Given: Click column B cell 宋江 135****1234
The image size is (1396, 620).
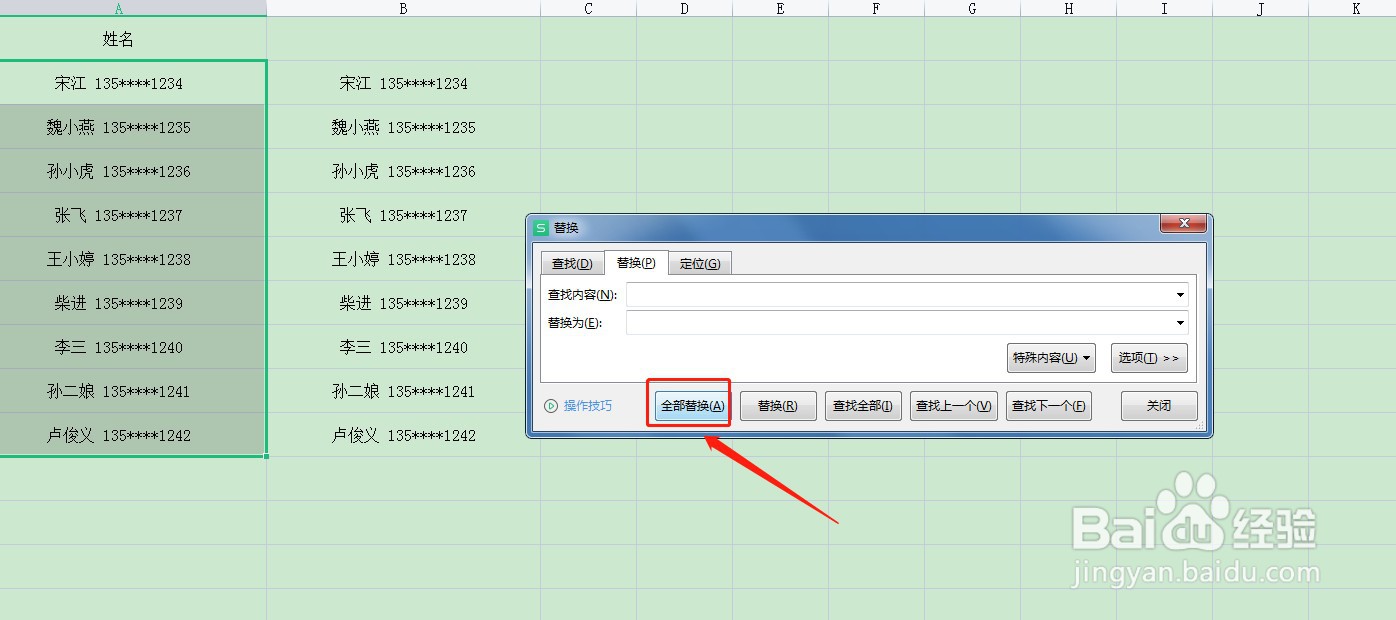Looking at the screenshot, I should (x=403, y=83).
